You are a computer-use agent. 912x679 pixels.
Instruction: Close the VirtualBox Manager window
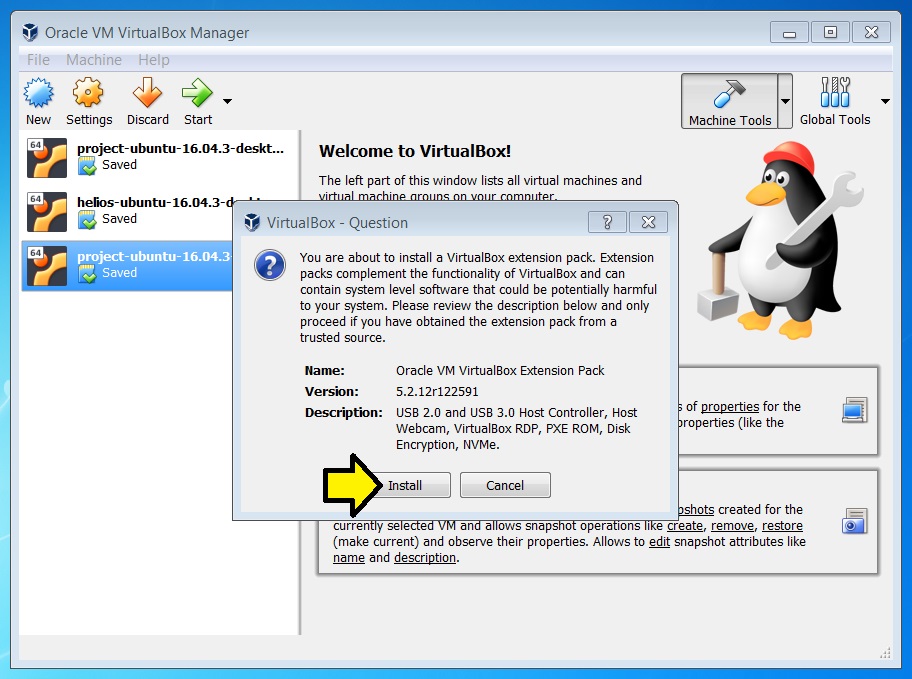[x=871, y=32]
